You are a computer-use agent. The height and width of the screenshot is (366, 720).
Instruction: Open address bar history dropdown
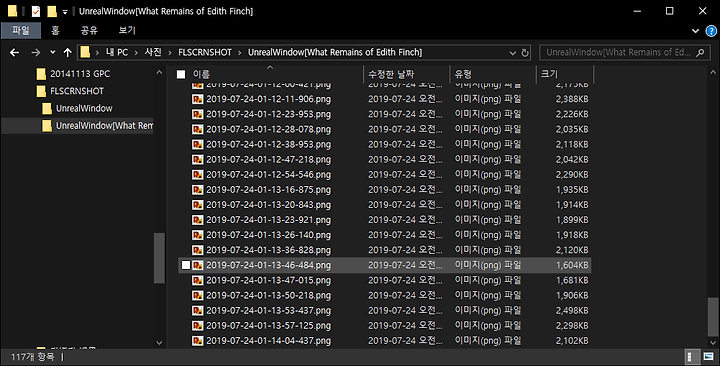(512, 53)
